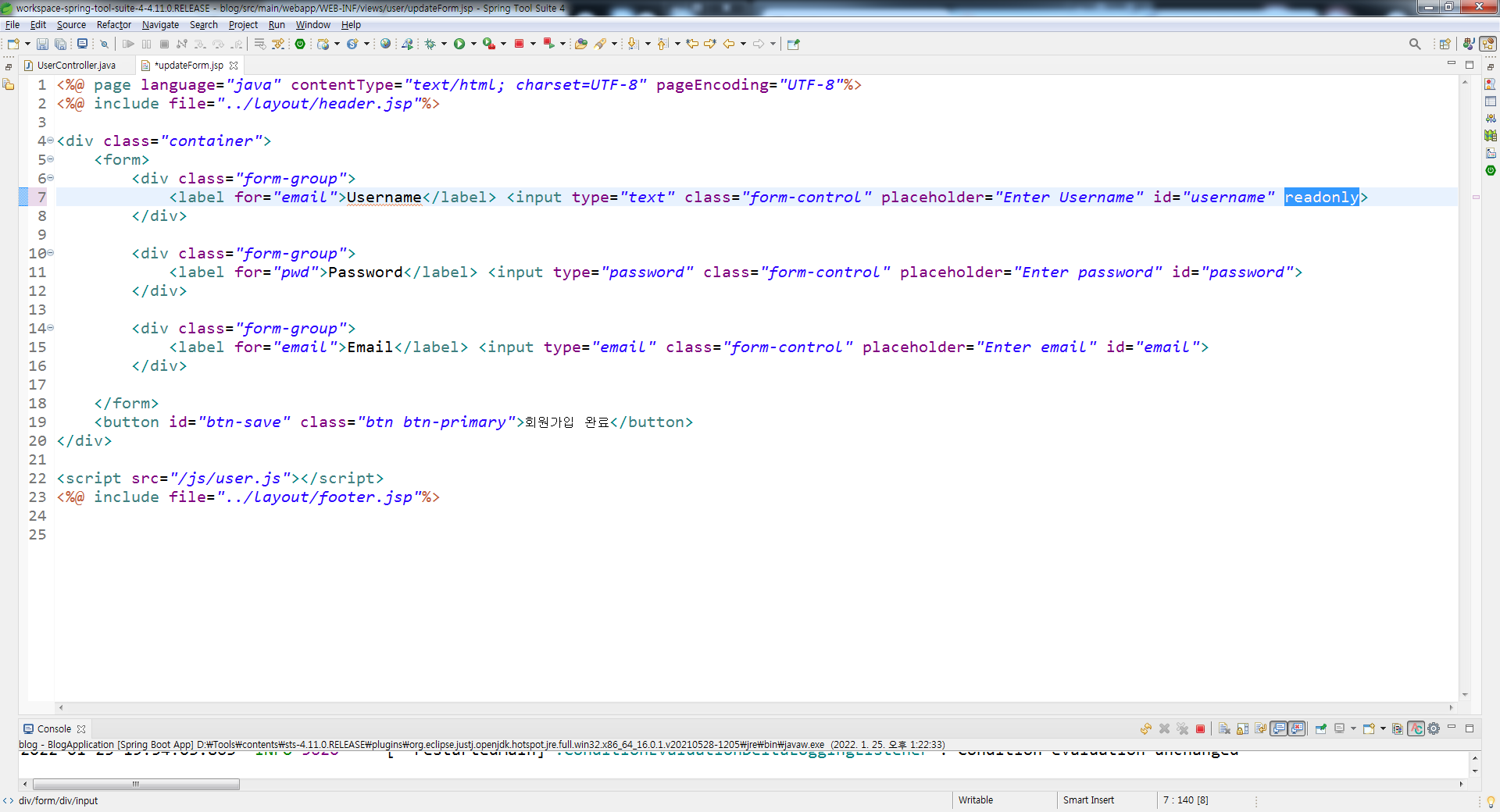Click the right sidebar map outline icon

(x=1491, y=136)
